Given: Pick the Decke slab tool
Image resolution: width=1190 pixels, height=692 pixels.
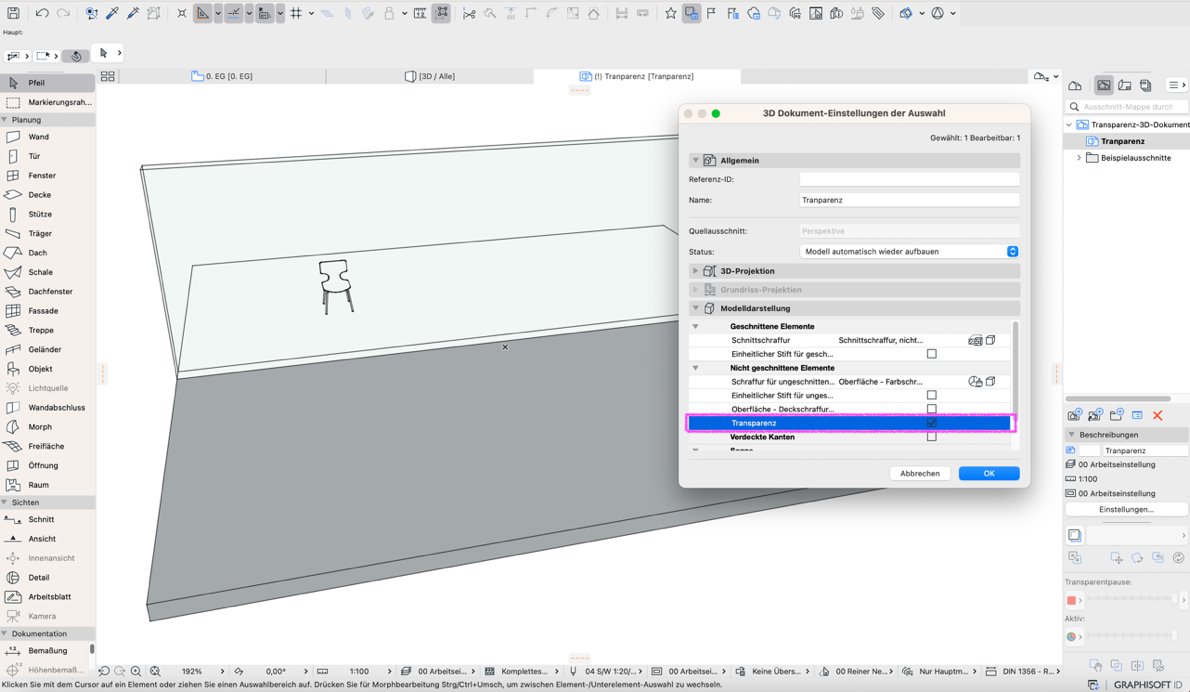Looking at the screenshot, I should point(47,194).
